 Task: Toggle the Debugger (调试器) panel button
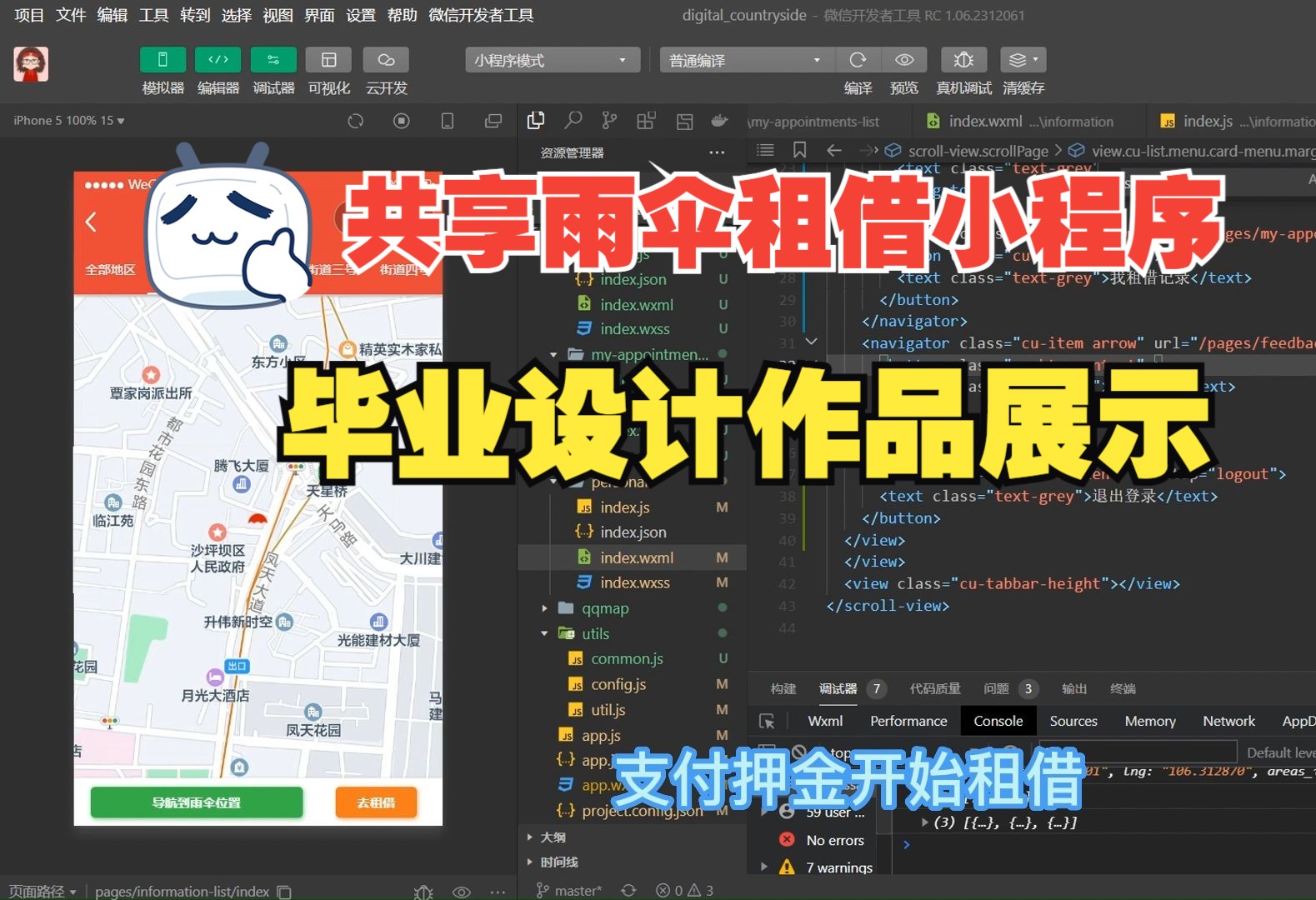(273, 60)
